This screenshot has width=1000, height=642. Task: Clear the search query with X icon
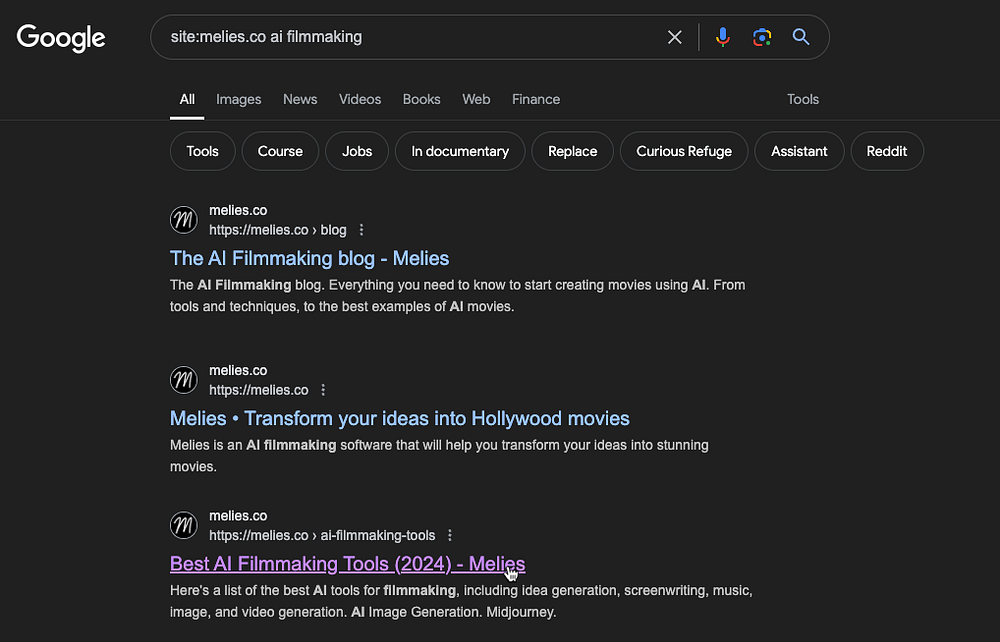pyautogui.click(x=675, y=37)
